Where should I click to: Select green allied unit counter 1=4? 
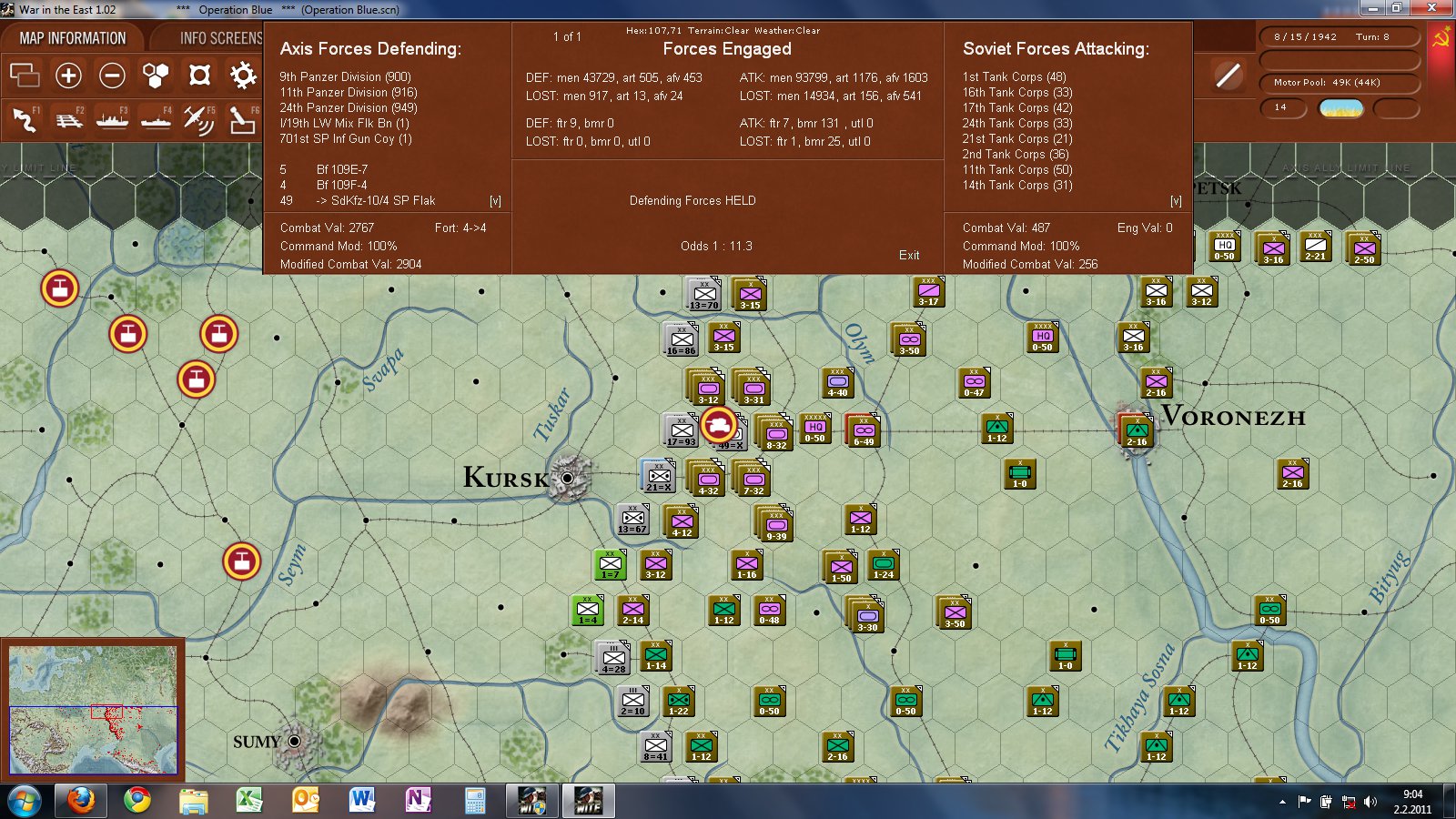point(588,610)
